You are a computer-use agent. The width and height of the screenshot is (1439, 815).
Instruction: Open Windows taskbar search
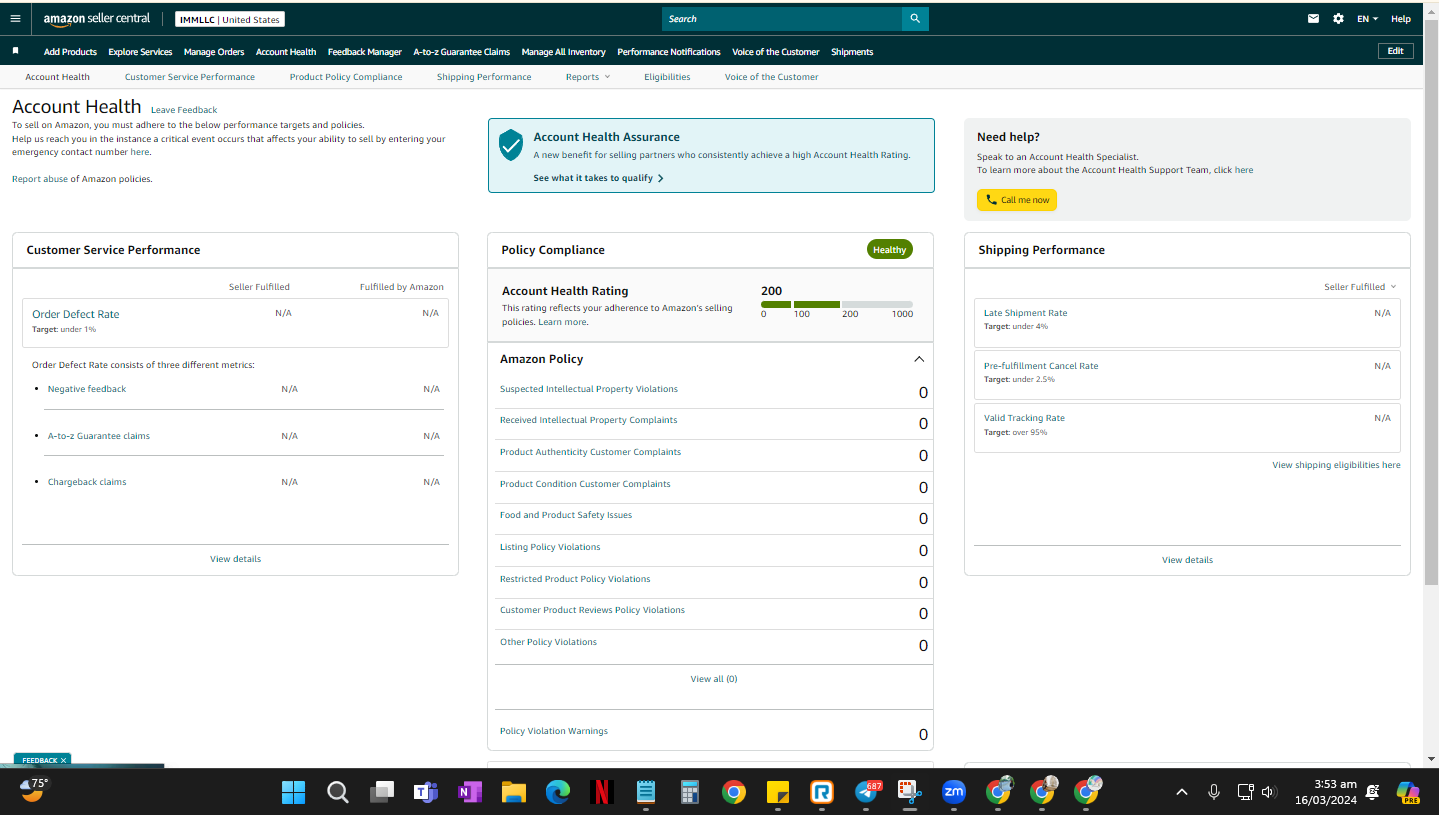338,793
